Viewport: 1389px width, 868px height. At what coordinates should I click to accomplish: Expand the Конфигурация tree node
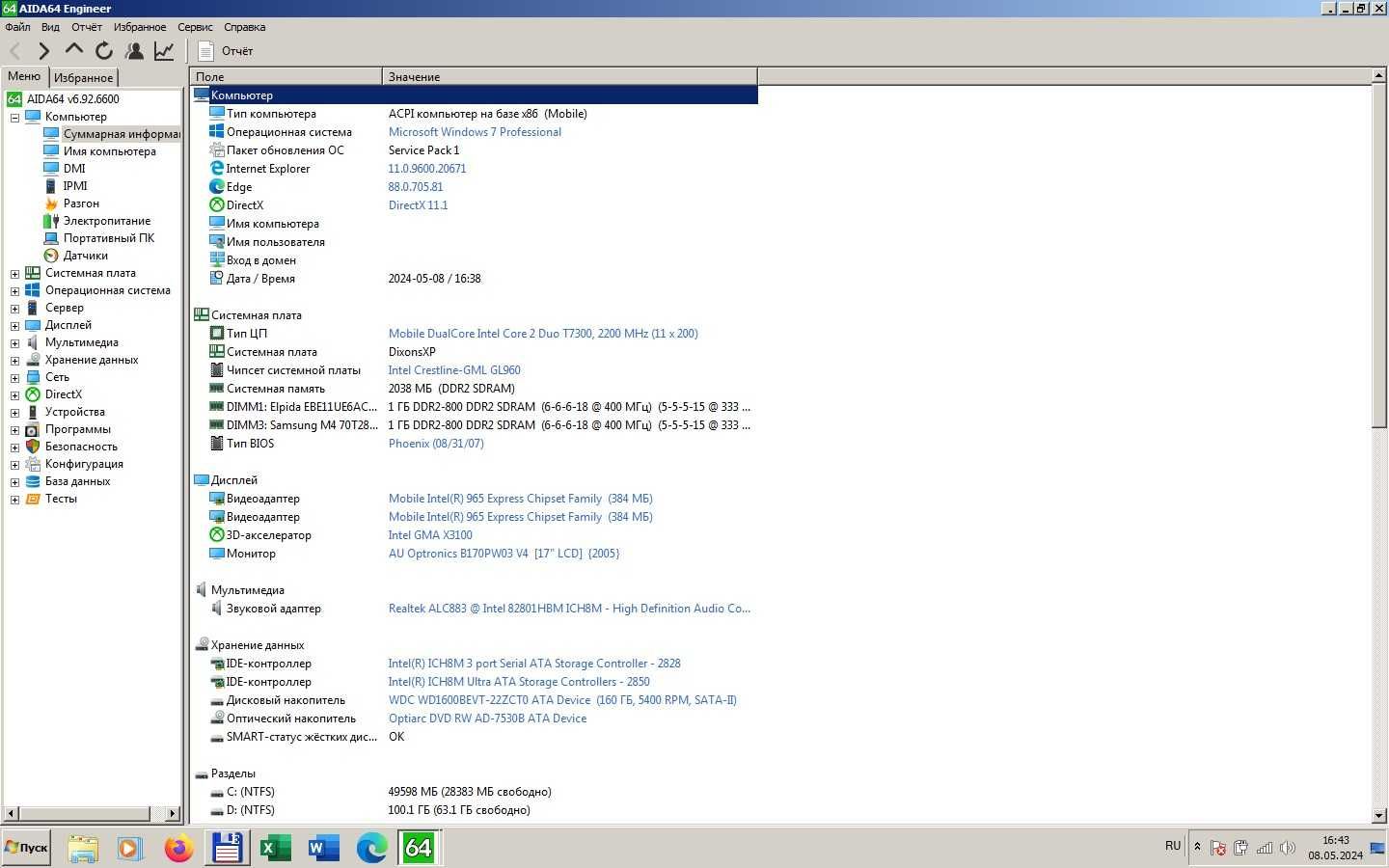[14, 465]
